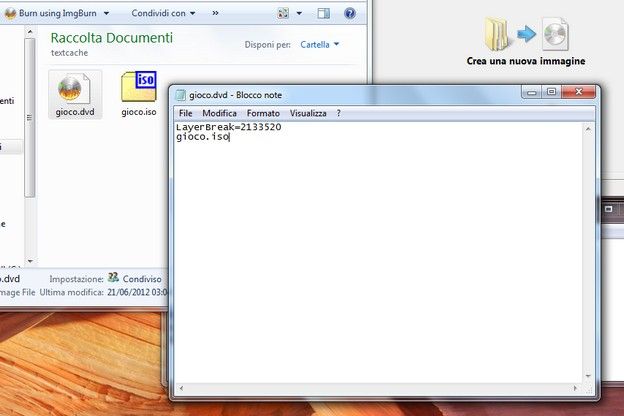
Task: Click the Crea una nuova immagine icon
Action: click(526, 35)
